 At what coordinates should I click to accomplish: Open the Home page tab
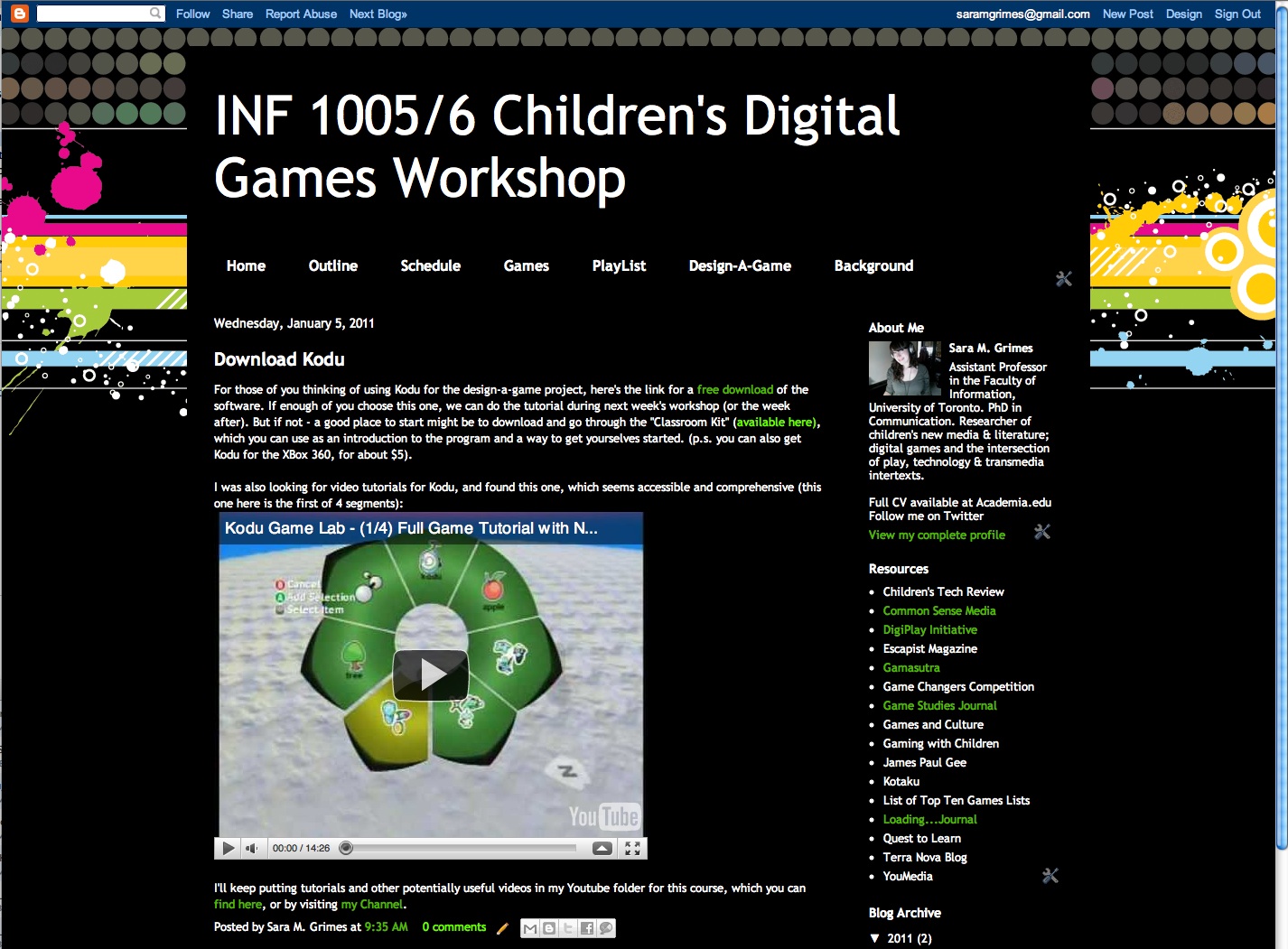click(246, 265)
